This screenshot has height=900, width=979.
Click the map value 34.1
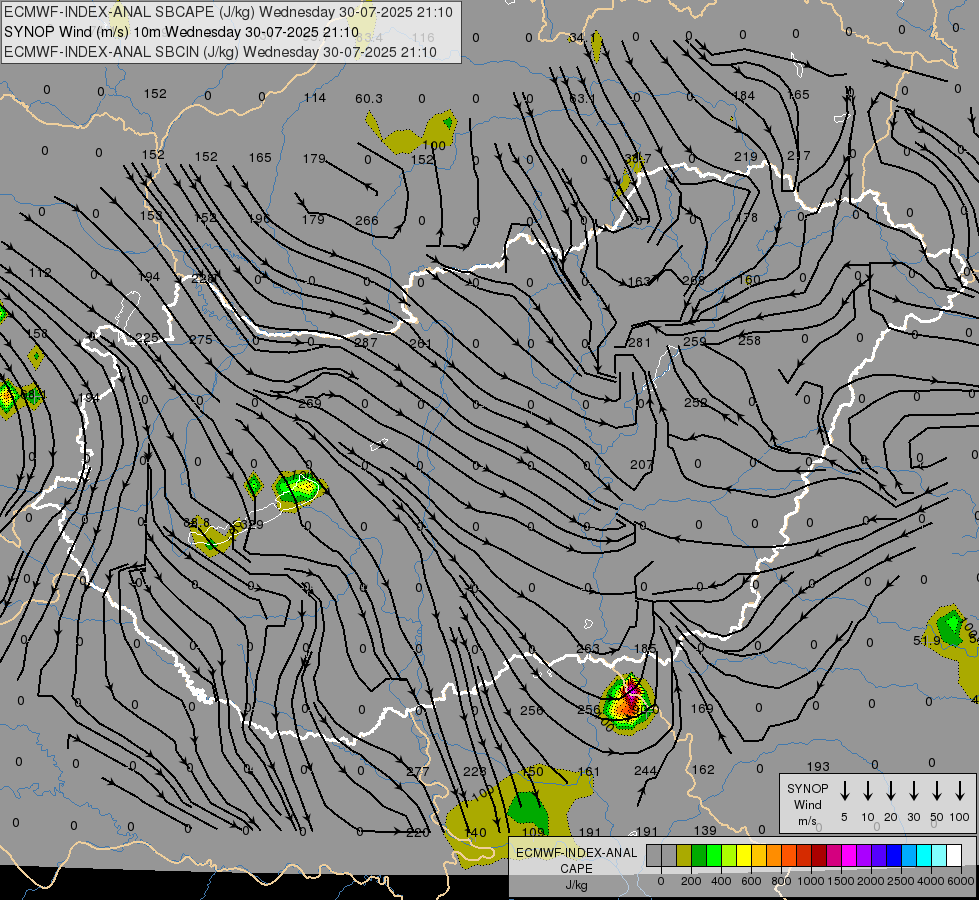coord(581,38)
